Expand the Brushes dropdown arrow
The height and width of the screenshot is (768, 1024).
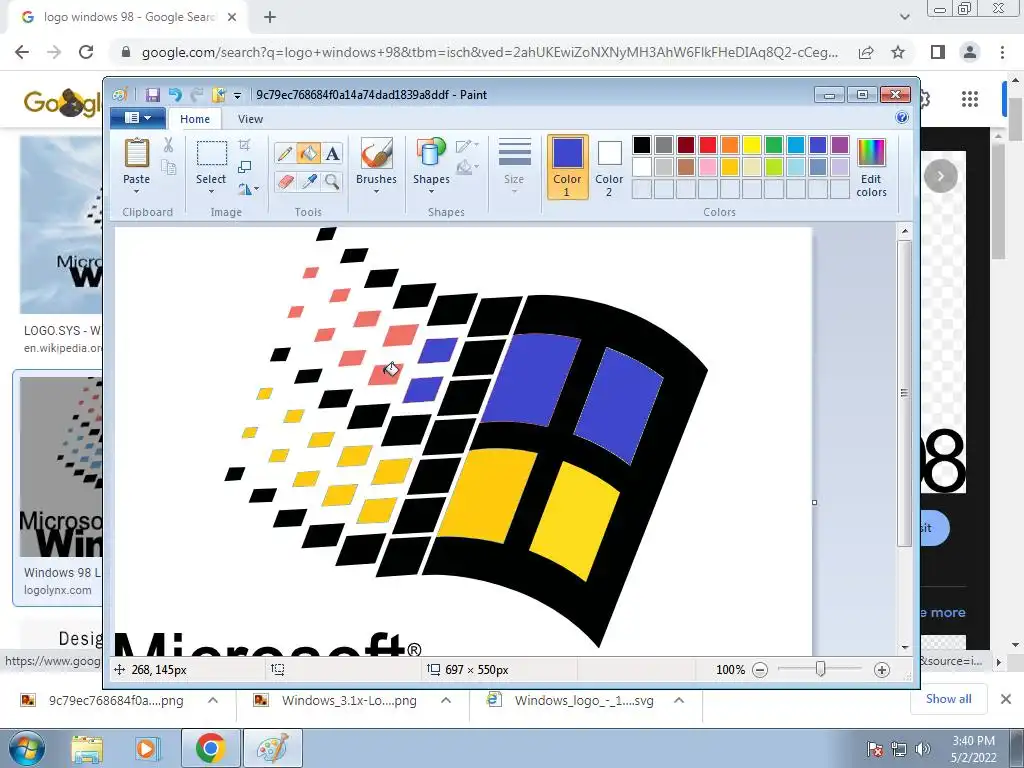[x=376, y=192]
